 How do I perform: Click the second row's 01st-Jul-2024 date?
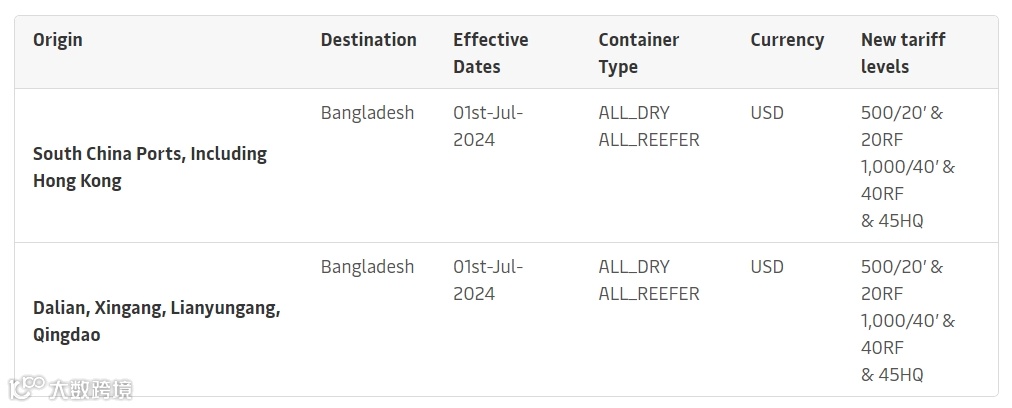pyautogui.click(x=488, y=280)
